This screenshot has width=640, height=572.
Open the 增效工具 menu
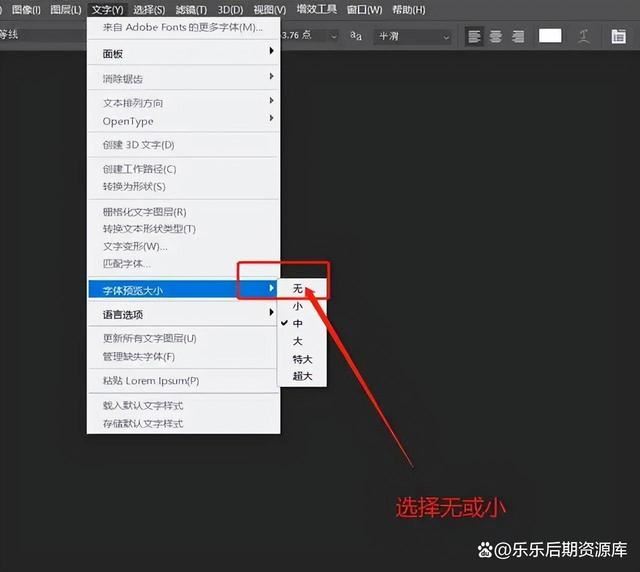tap(316, 9)
